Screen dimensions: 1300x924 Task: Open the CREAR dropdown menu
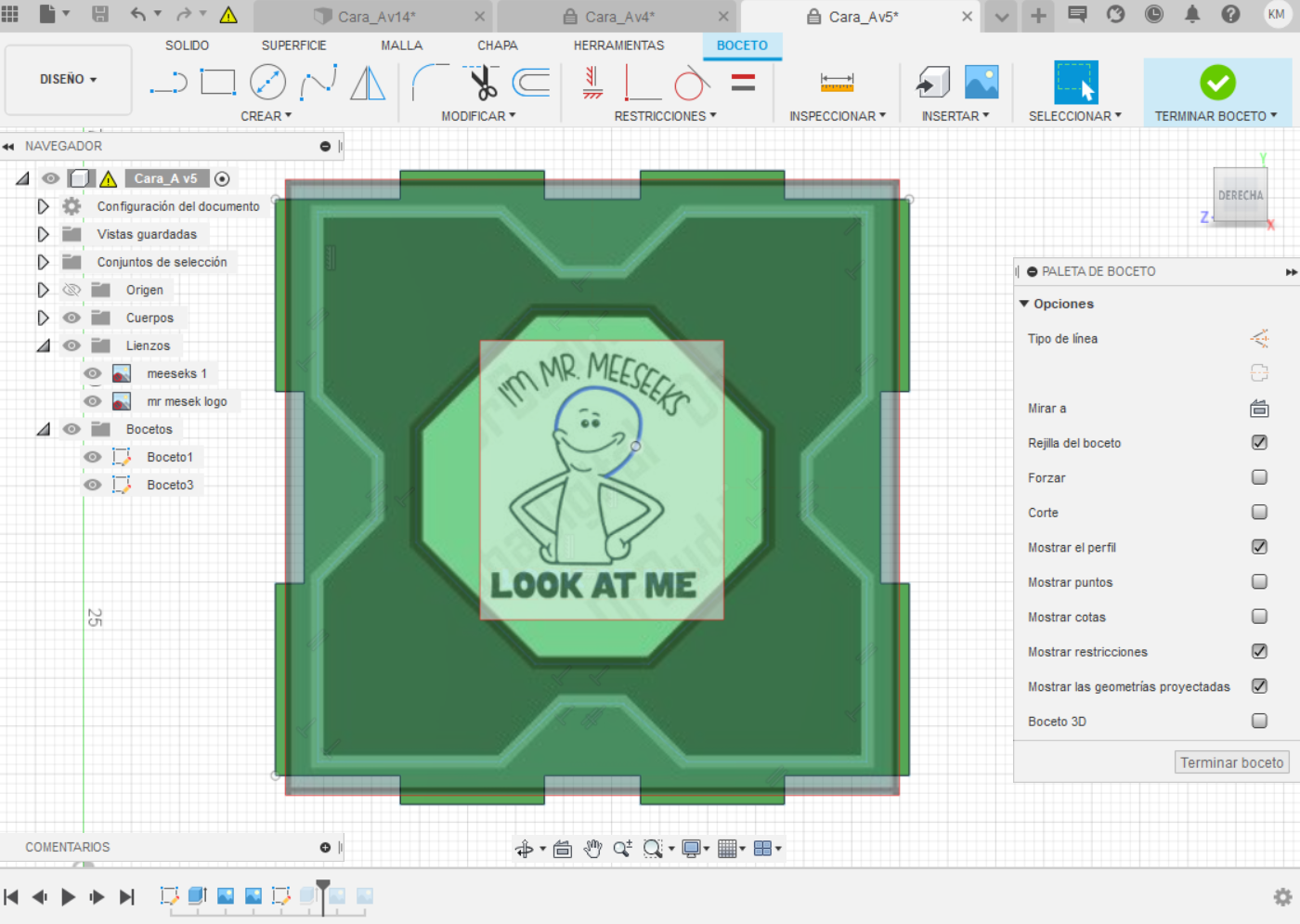pyautogui.click(x=266, y=116)
